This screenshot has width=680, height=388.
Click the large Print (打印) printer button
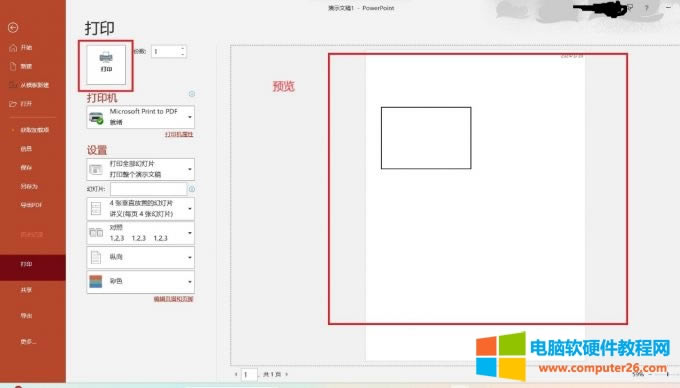pyautogui.click(x=106, y=65)
